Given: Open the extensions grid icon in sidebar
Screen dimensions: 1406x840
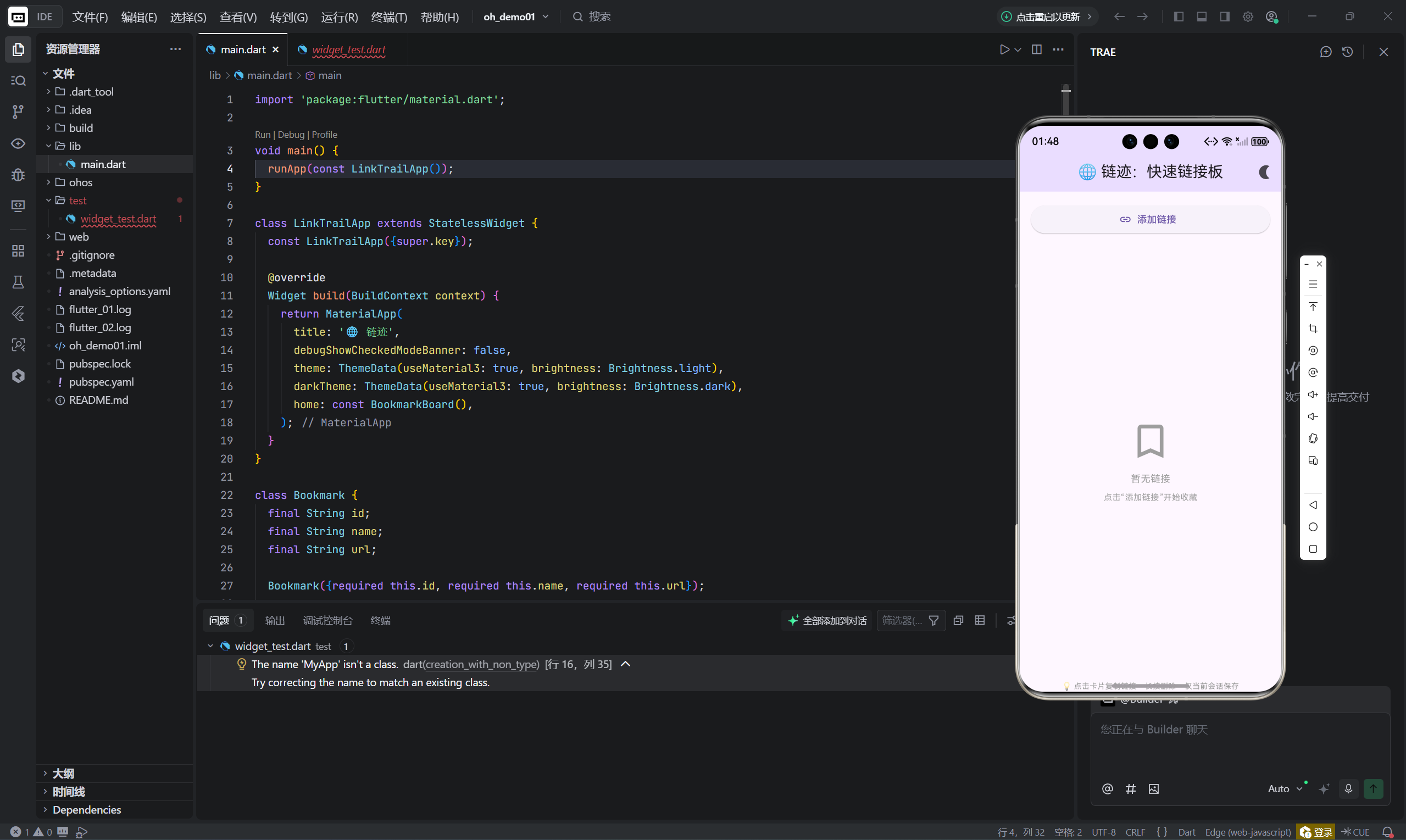Looking at the screenshot, I should (x=18, y=251).
